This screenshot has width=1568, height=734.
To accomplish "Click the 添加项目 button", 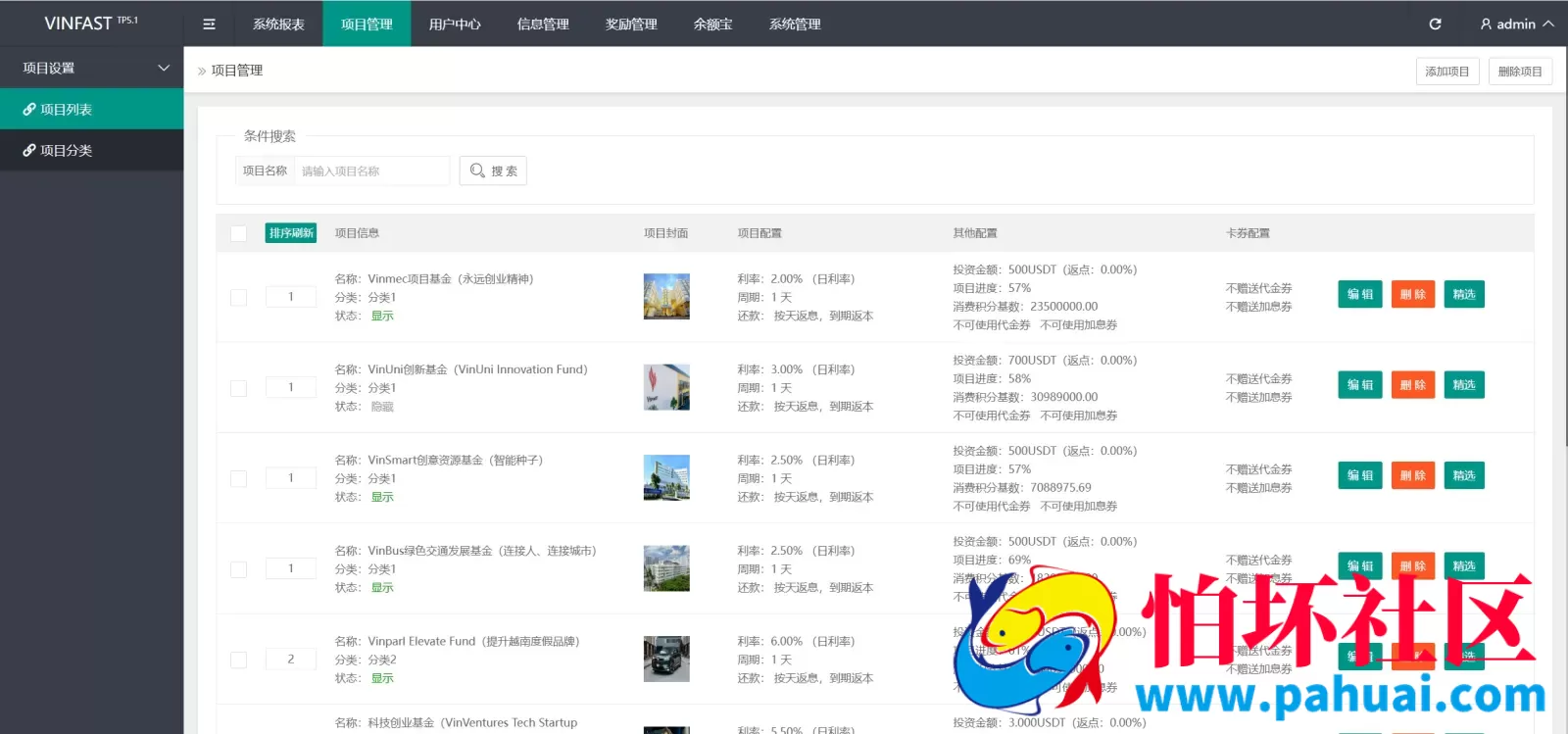I will (1447, 72).
